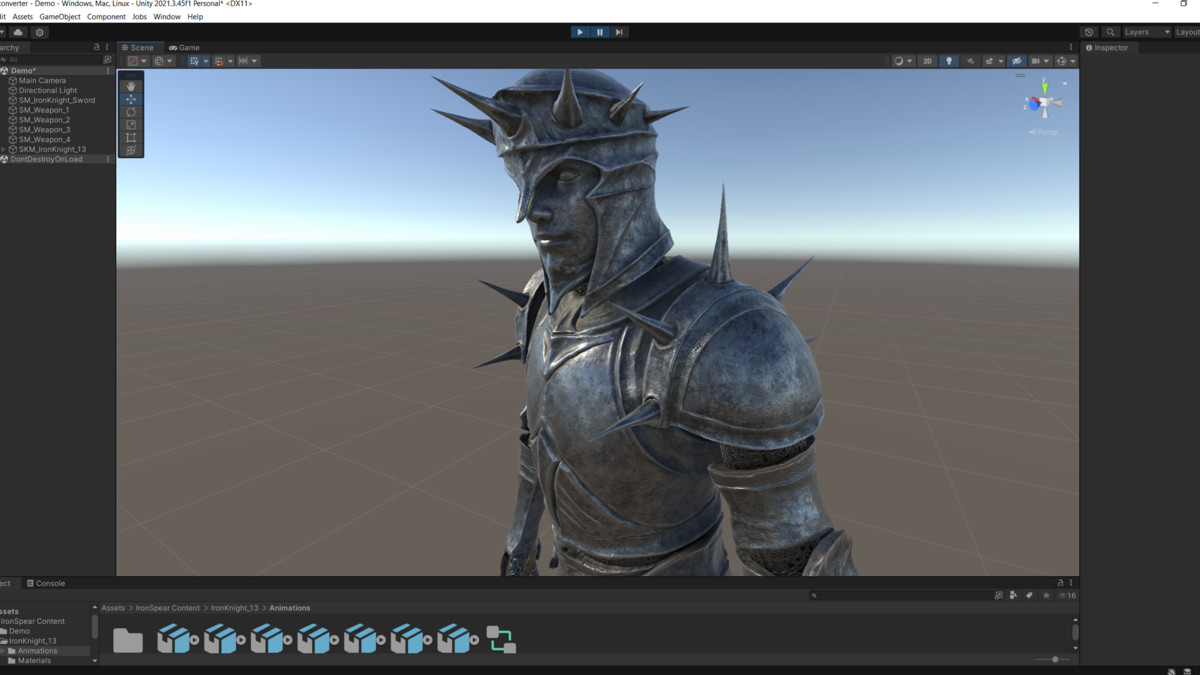Open the Layers dropdown
Image resolution: width=1200 pixels, height=675 pixels.
[1146, 32]
